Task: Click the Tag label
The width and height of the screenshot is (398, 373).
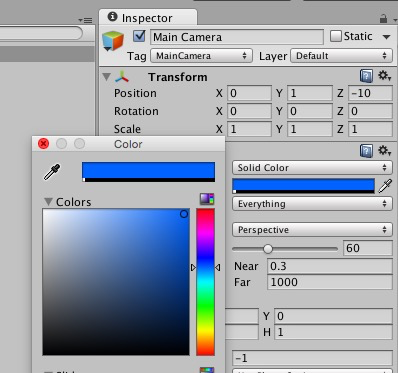Action: pyautogui.click(x=137, y=56)
